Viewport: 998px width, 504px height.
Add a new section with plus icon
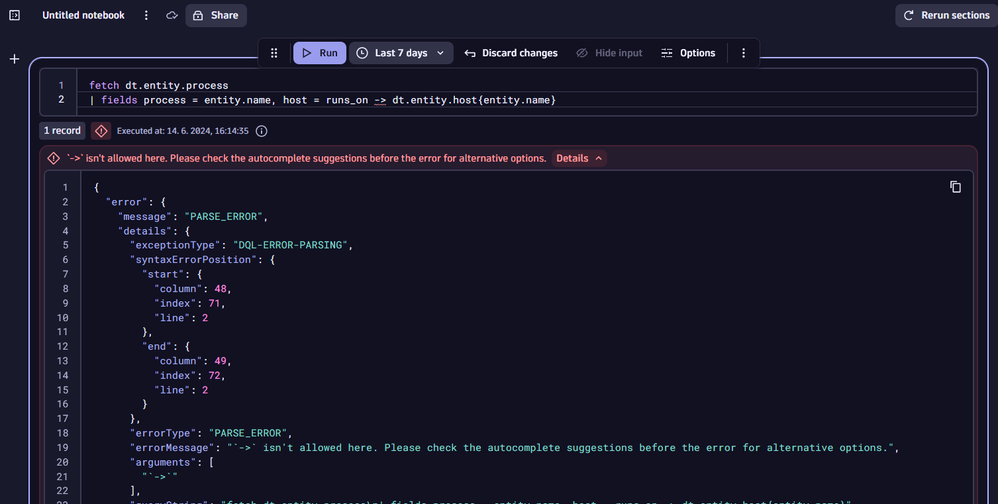15,59
